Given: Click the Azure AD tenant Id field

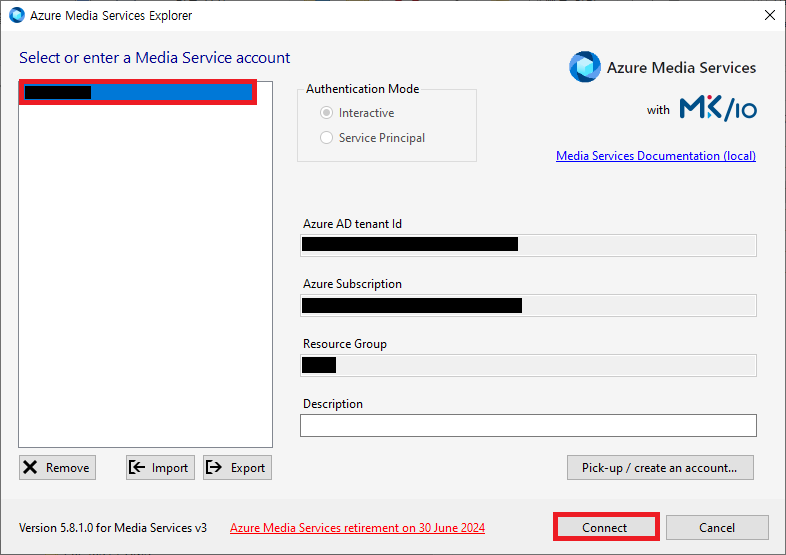Looking at the screenshot, I should coord(528,245).
